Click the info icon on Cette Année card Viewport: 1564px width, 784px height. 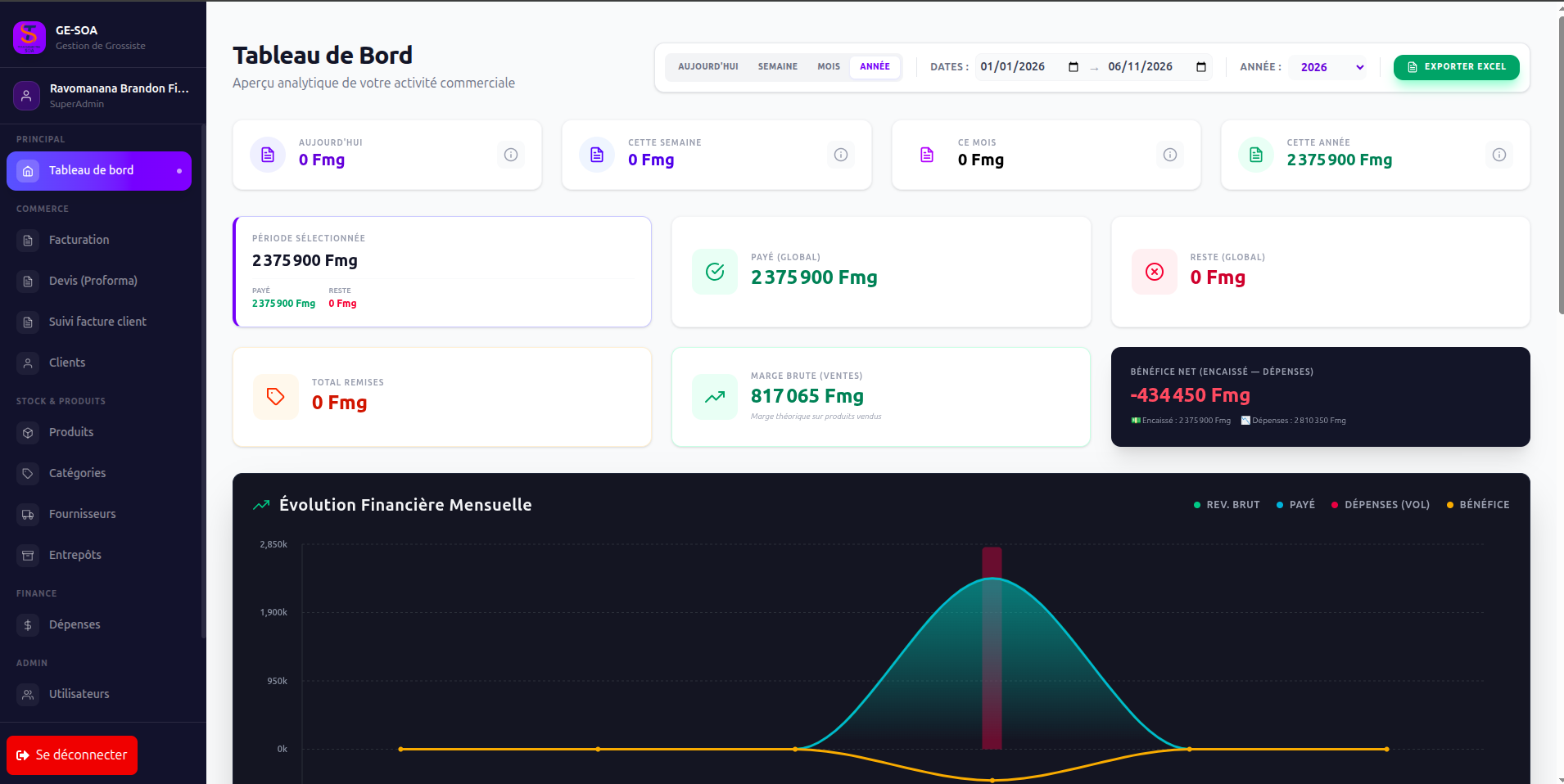point(1499,155)
